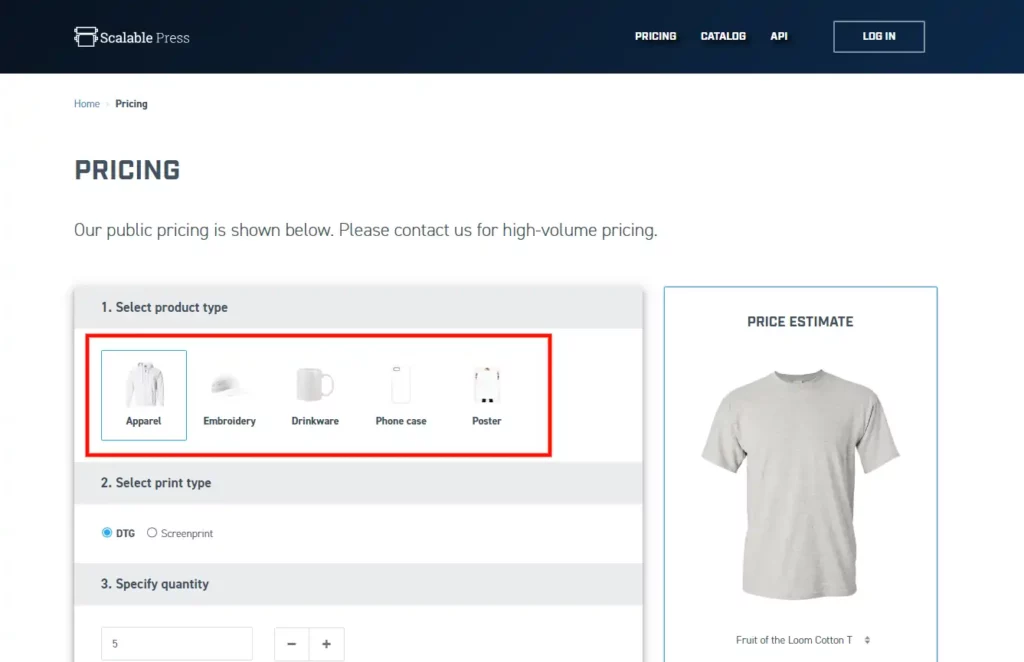
Task: Pick the Phone case product icon
Action: (x=401, y=386)
